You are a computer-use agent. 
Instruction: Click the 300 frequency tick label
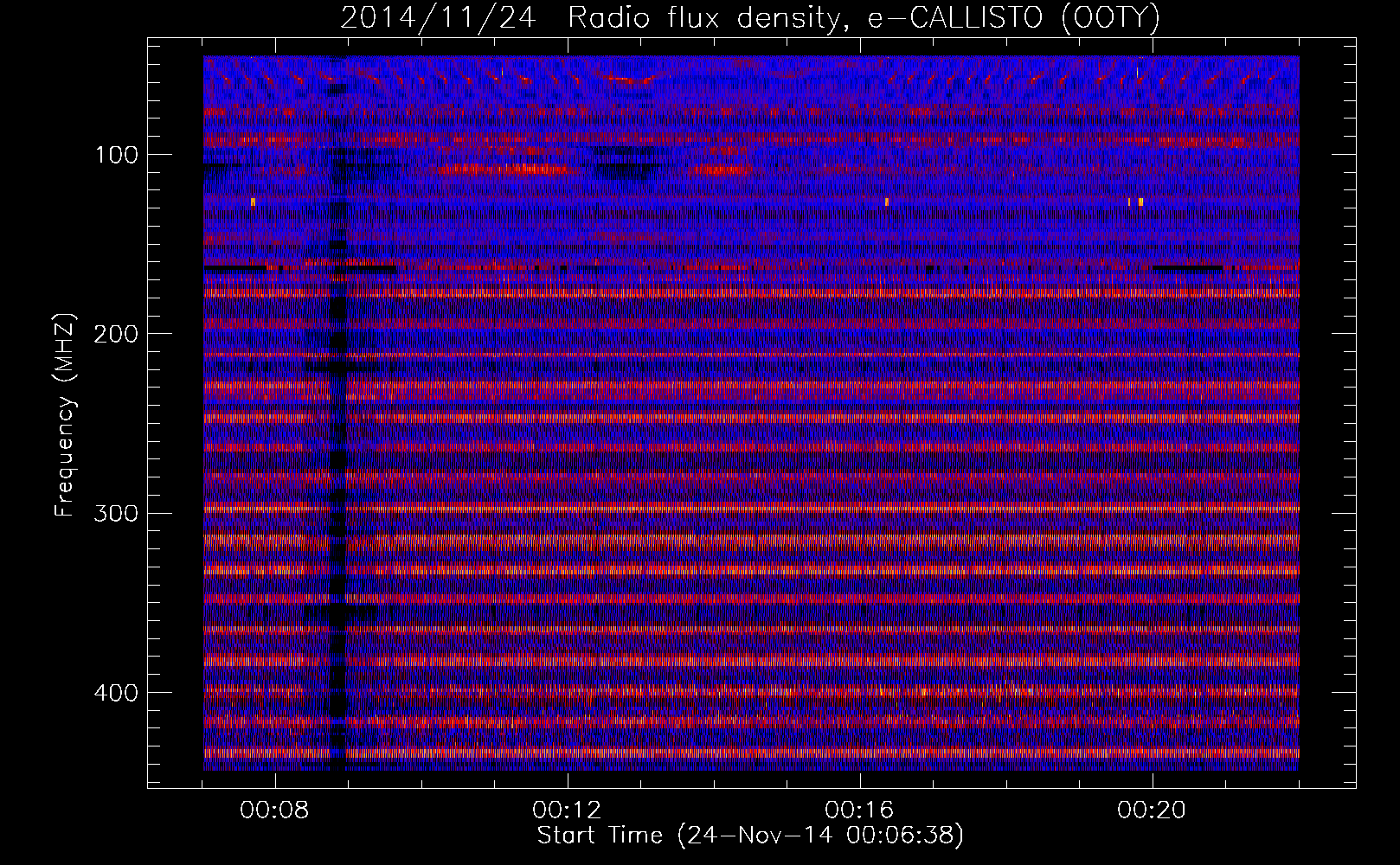(116, 513)
